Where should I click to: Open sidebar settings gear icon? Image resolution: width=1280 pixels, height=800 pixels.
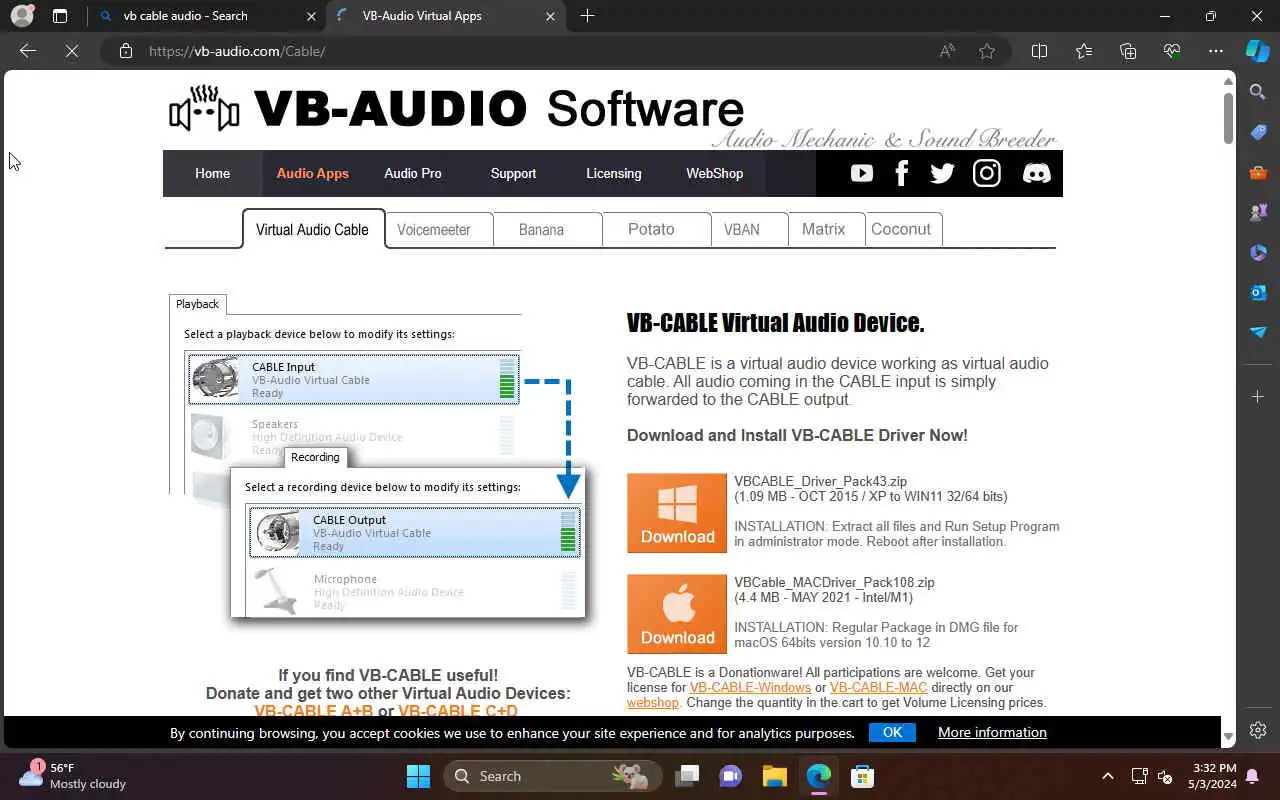(1258, 730)
